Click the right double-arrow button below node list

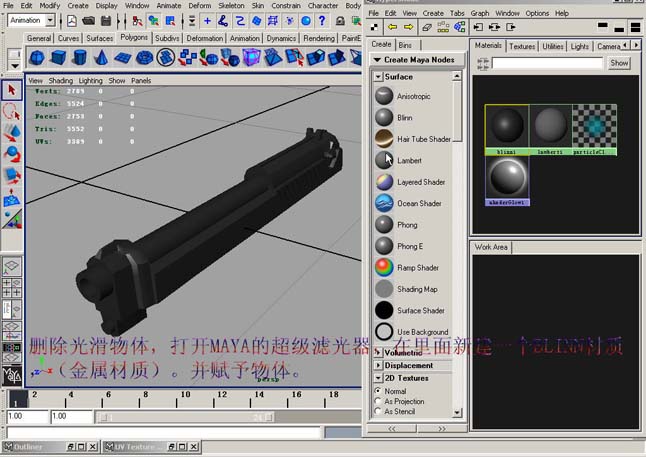(442, 429)
